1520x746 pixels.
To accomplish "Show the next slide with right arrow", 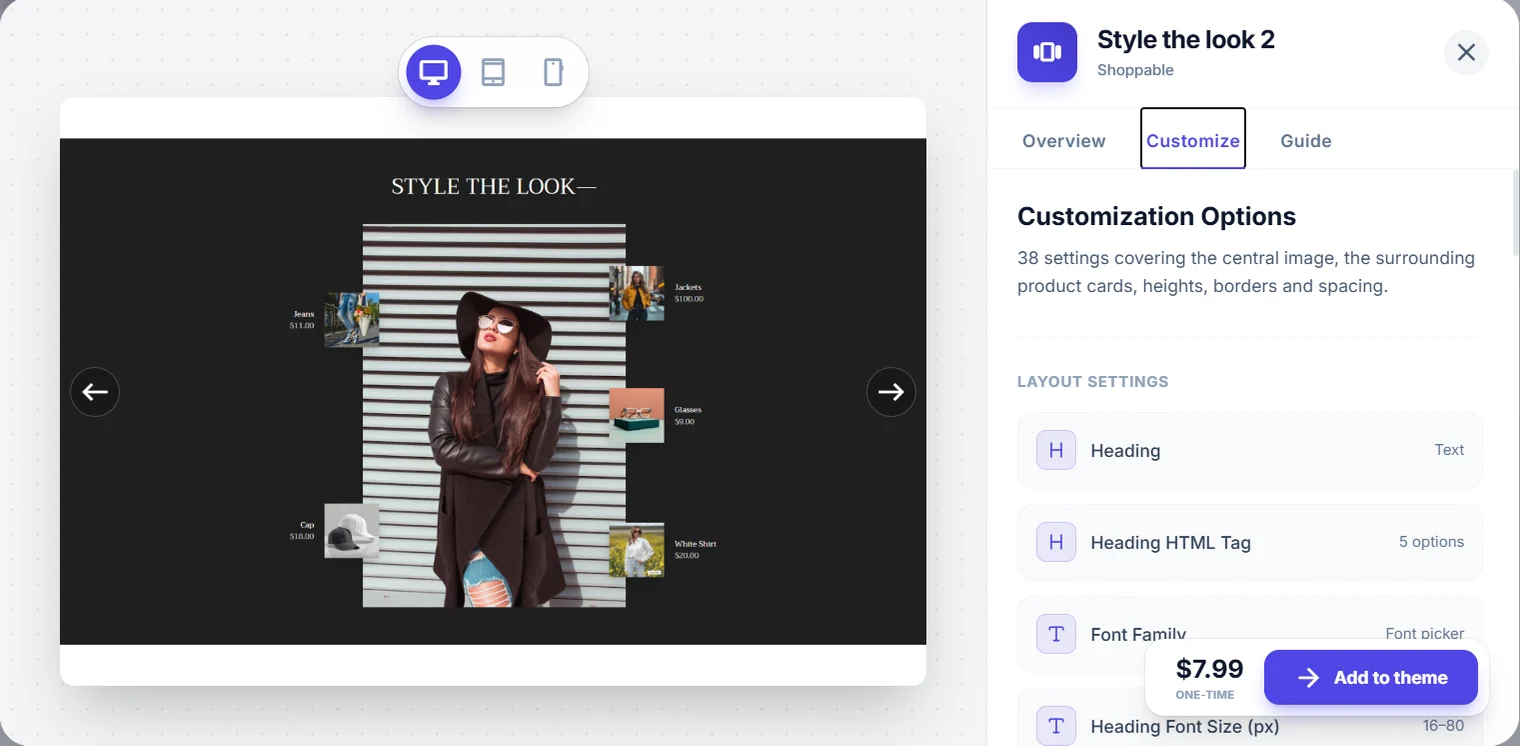I will pos(891,392).
